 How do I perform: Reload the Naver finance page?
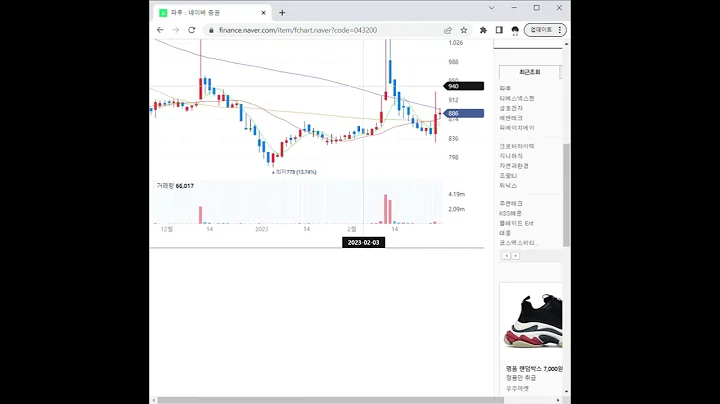tap(192, 30)
